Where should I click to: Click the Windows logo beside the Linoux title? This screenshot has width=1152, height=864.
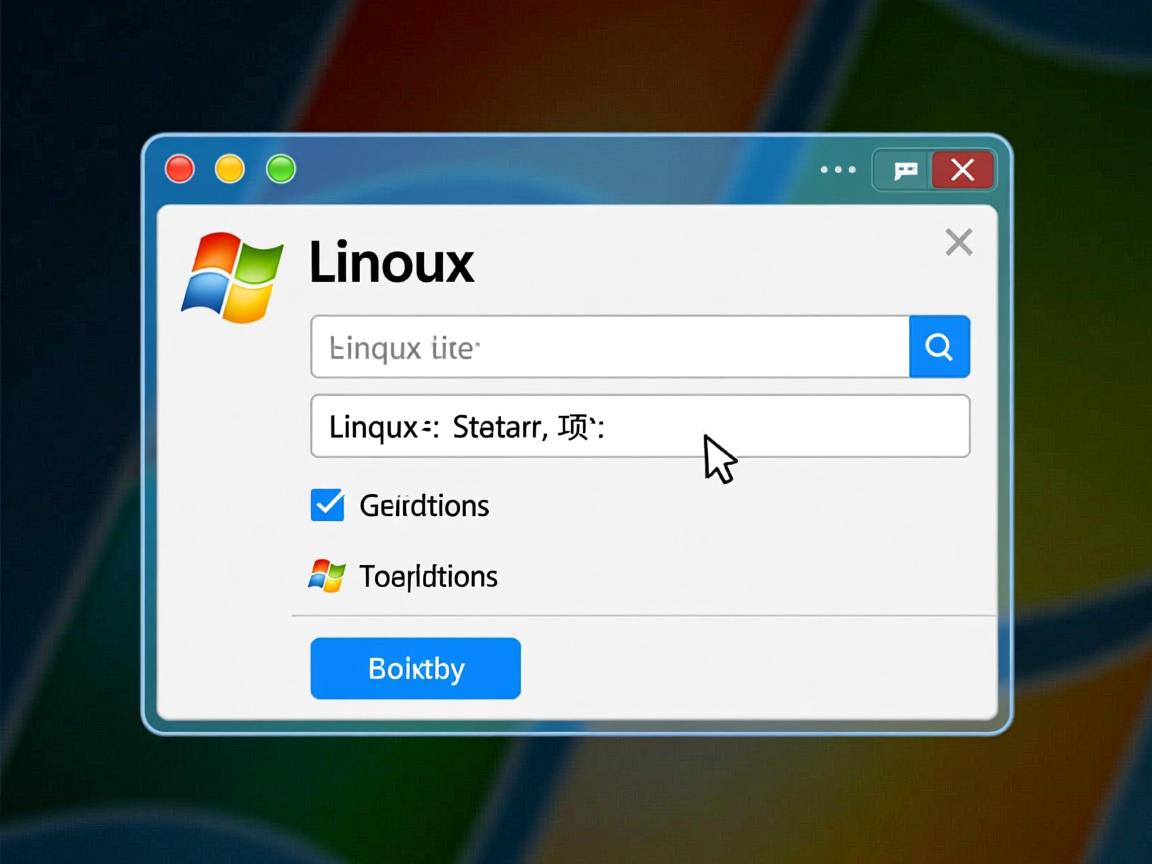tap(232, 275)
